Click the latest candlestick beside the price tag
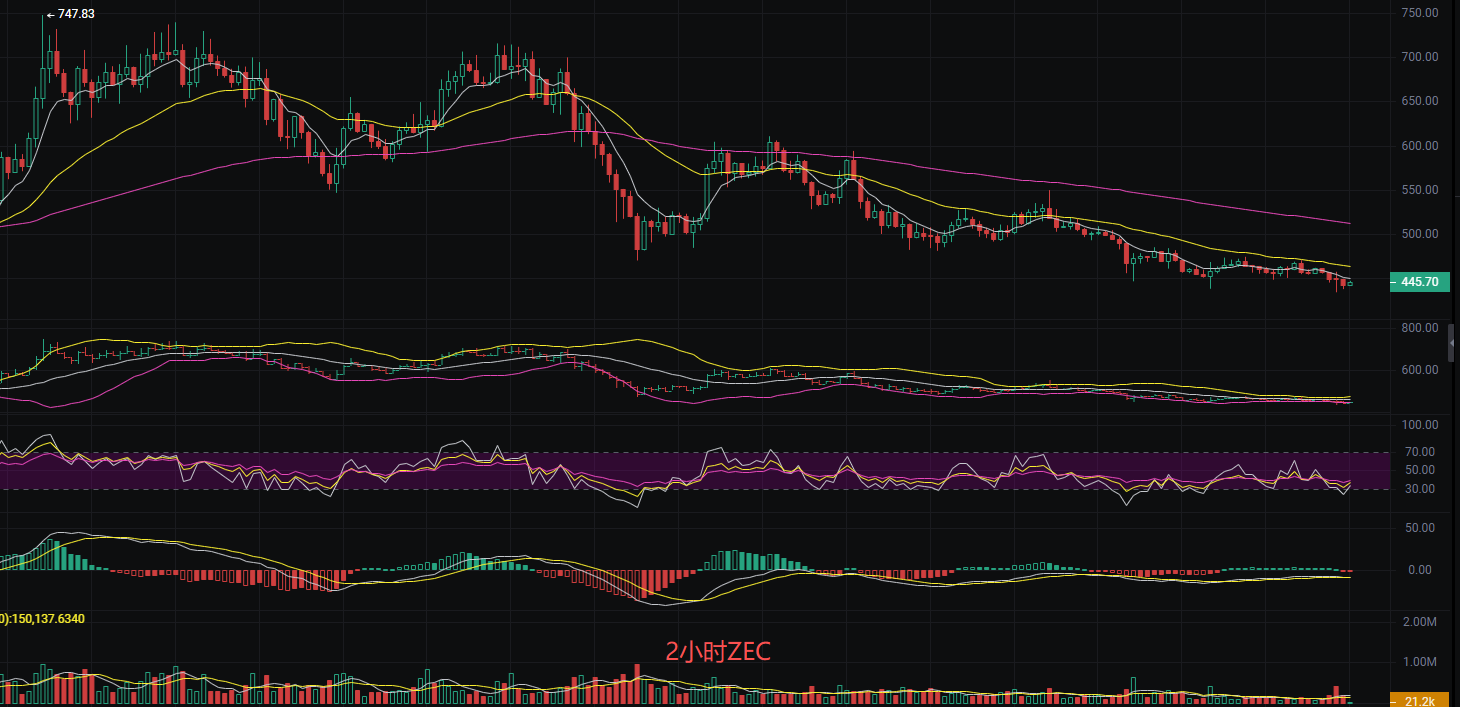The height and width of the screenshot is (707, 1460). 1351,284
